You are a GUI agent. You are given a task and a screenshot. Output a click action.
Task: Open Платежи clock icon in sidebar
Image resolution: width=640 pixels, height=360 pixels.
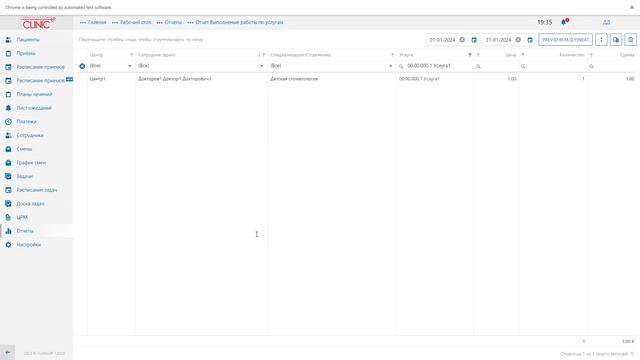(8, 122)
